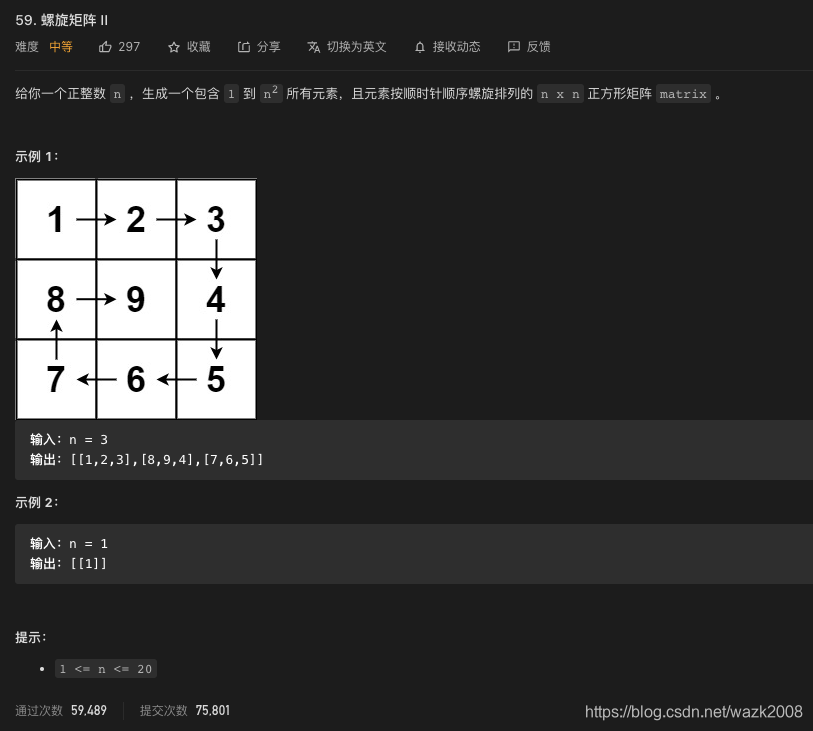Toggle favorite via 收藏 star
The height and width of the screenshot is (731, 813).
(x=190, y=46)
